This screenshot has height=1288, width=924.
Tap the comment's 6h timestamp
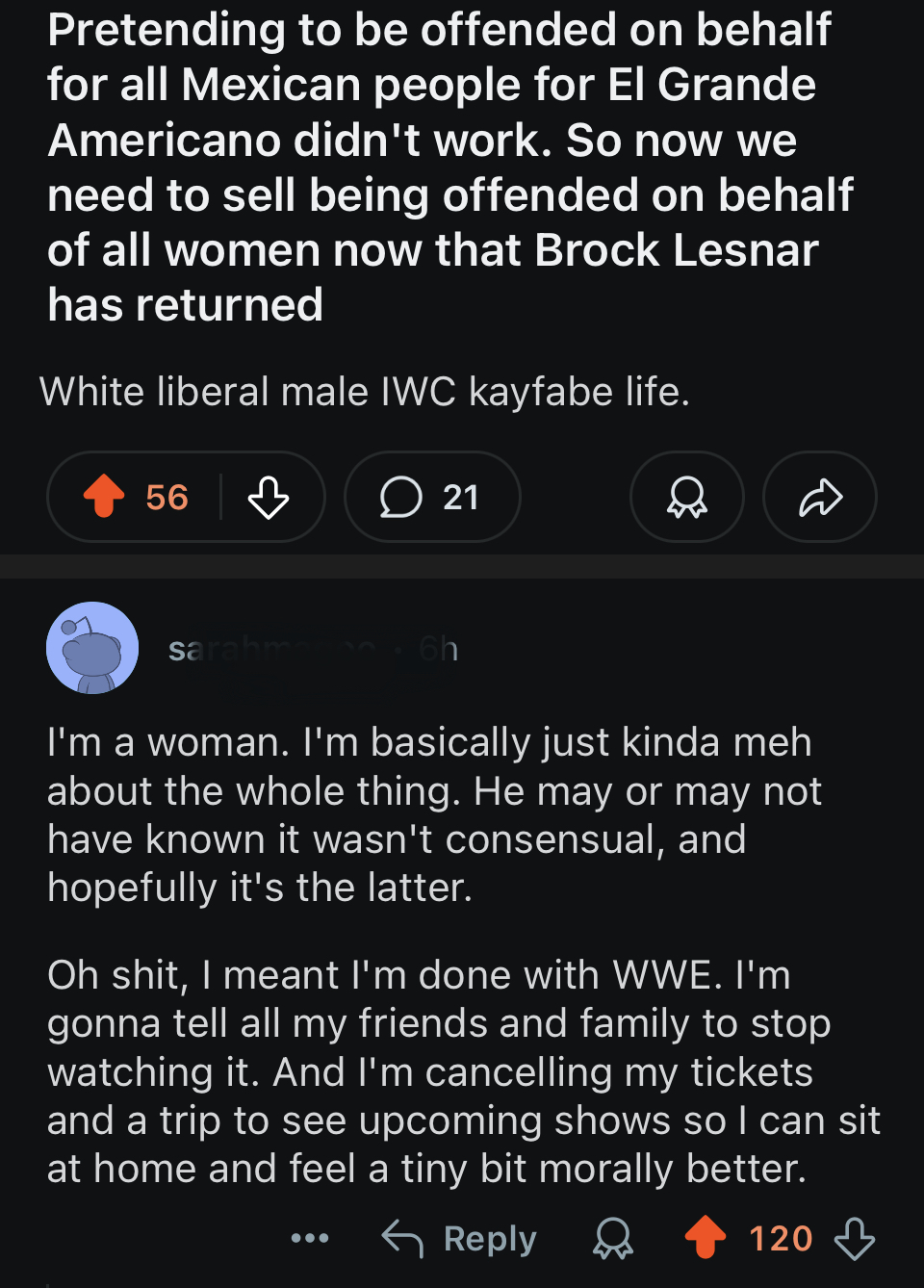point(439,650)
